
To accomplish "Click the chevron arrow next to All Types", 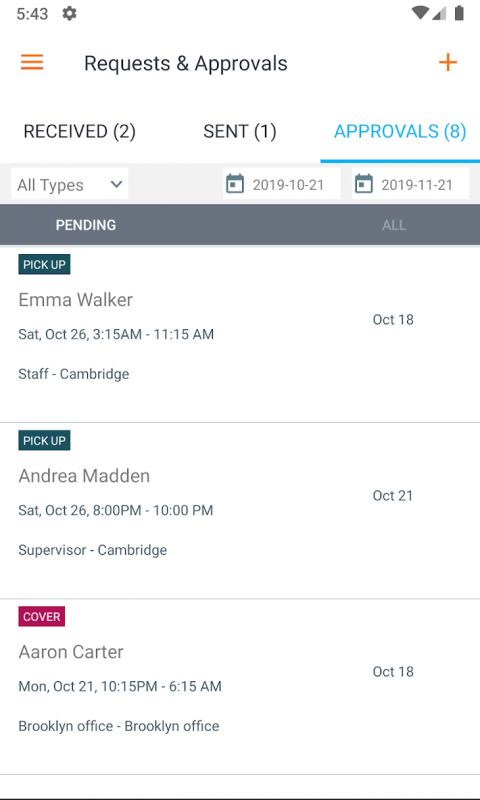I will 116,184.
